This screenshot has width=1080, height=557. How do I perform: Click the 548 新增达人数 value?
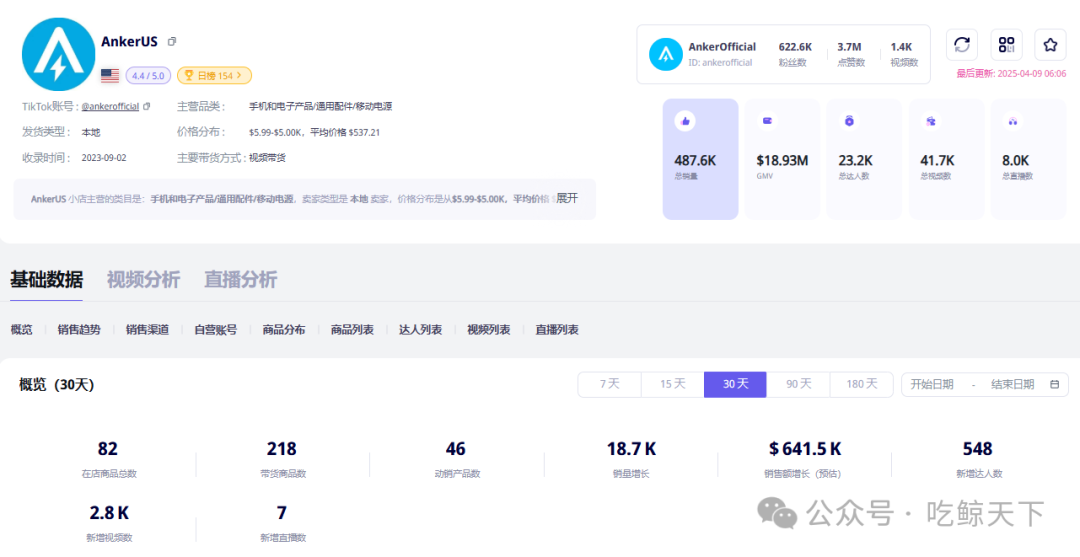977,449
